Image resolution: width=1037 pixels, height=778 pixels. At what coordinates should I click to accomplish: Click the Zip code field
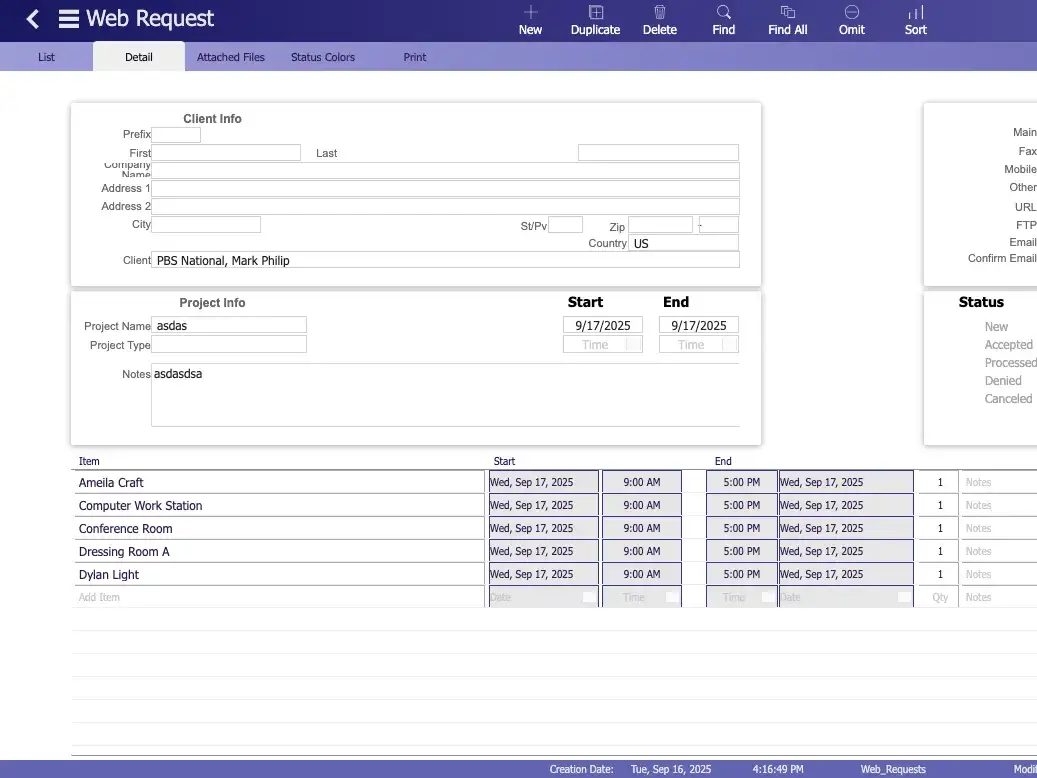click(x=660, y=224)
